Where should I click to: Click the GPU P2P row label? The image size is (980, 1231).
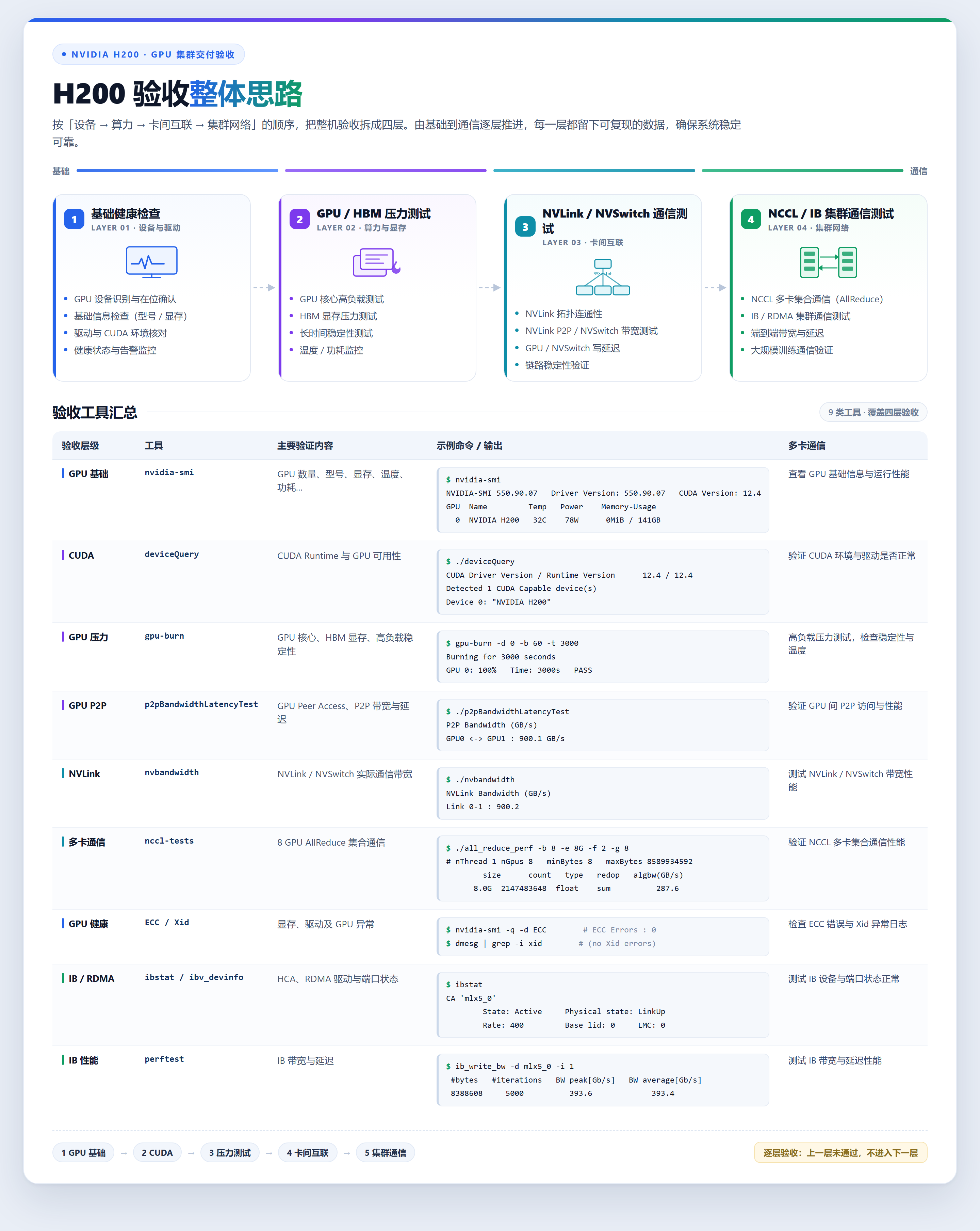point(87,706)
